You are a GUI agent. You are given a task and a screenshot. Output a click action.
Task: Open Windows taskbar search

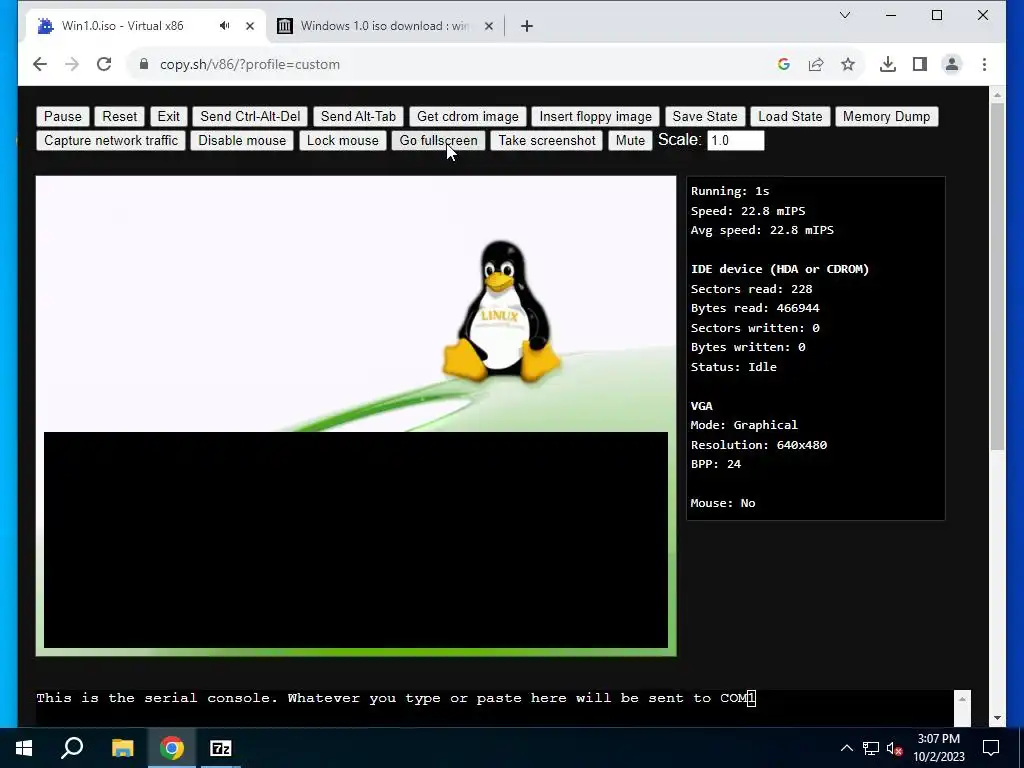(72, 748)
